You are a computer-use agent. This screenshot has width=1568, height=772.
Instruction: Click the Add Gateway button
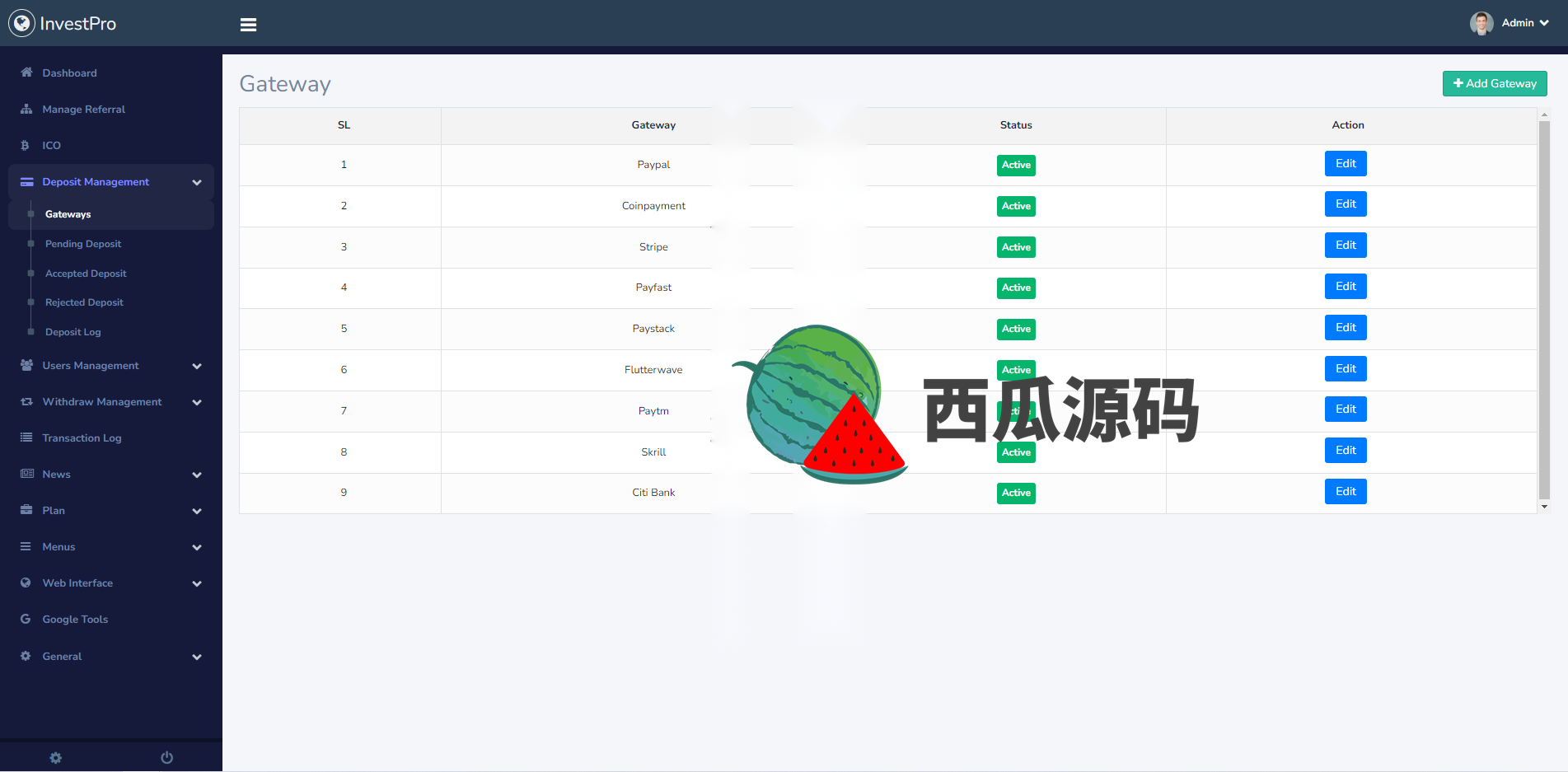(1495, 83)
